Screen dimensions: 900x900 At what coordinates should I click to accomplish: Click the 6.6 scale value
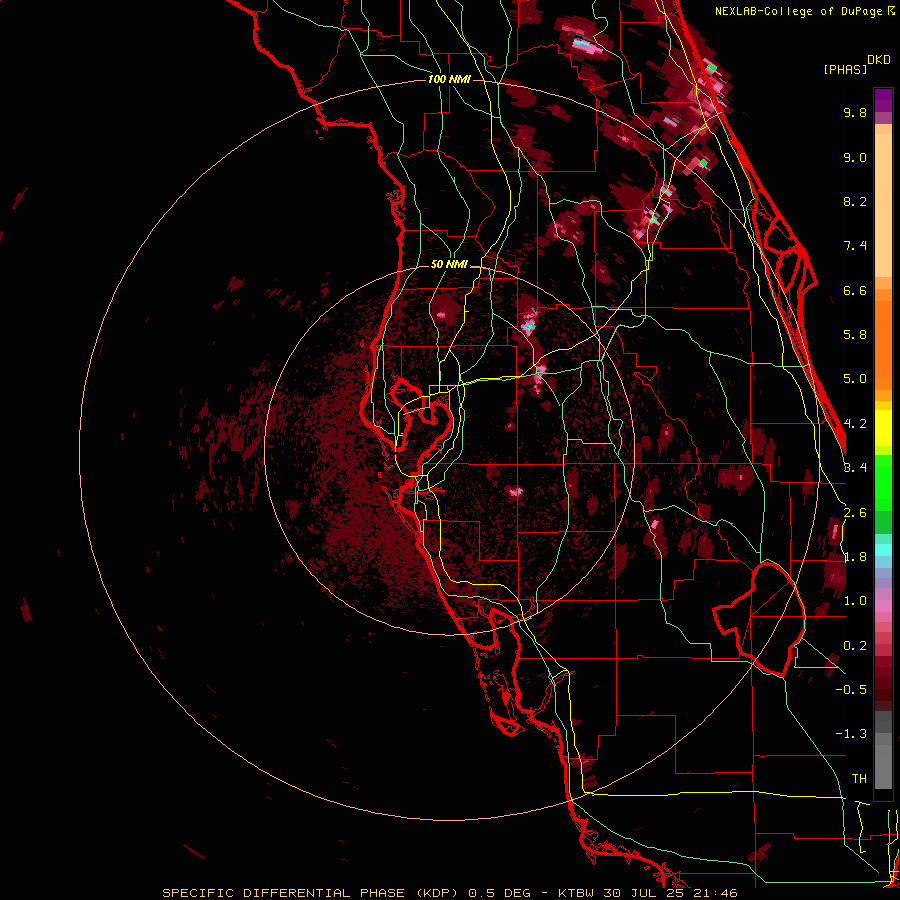pos(855,290)
